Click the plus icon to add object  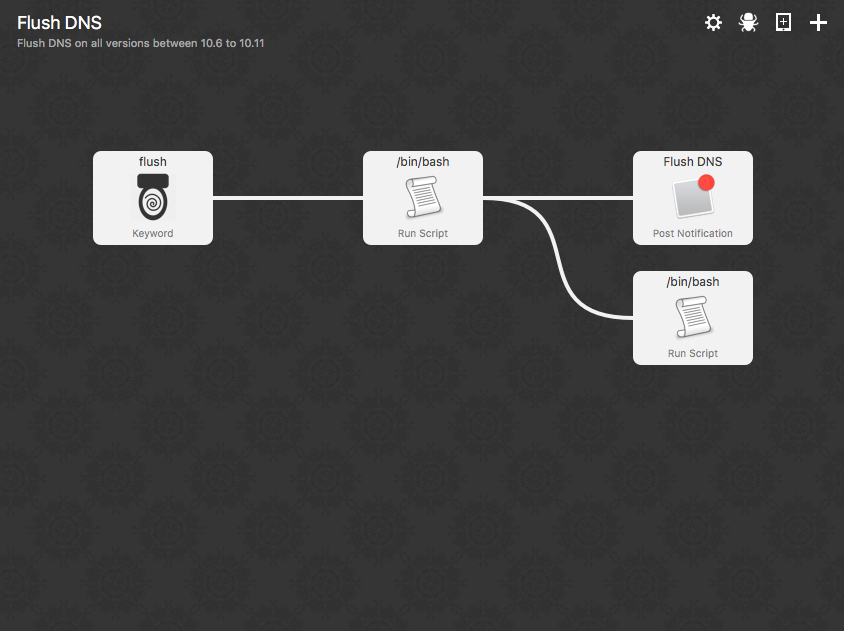click(x=818, y=22)
